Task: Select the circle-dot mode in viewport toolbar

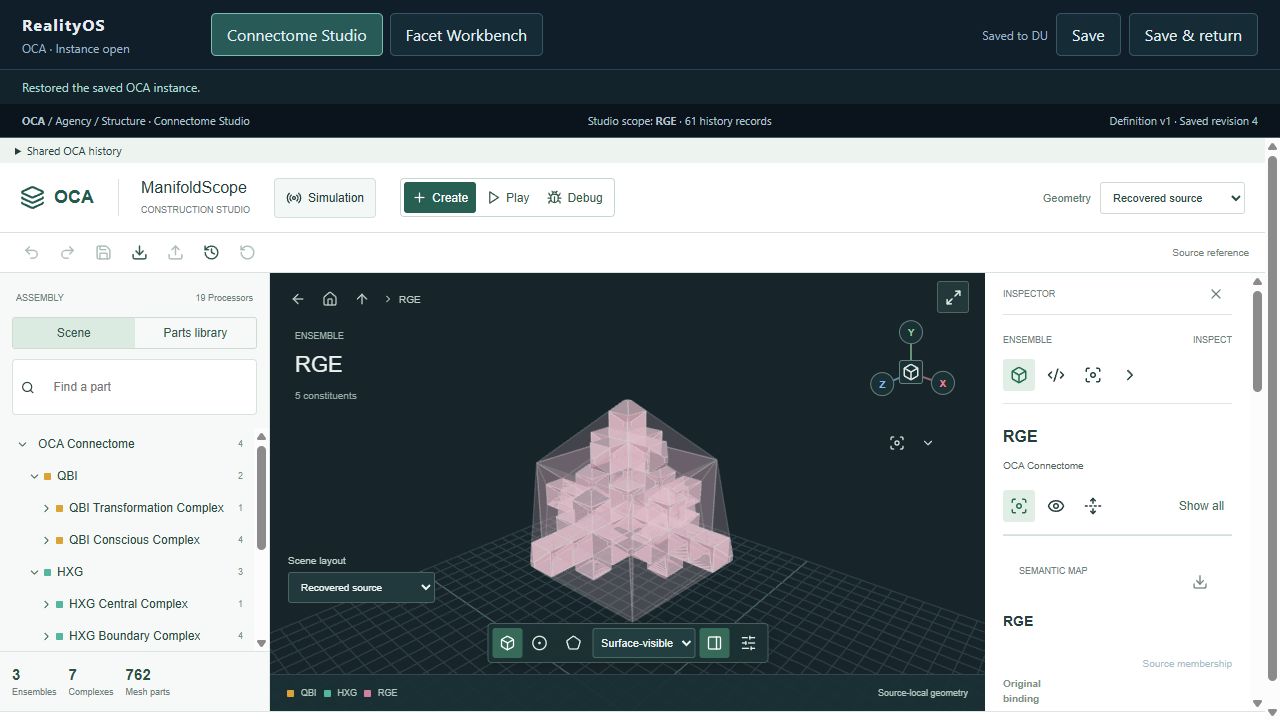Action: pyautogui.click(x=540, y=643)
